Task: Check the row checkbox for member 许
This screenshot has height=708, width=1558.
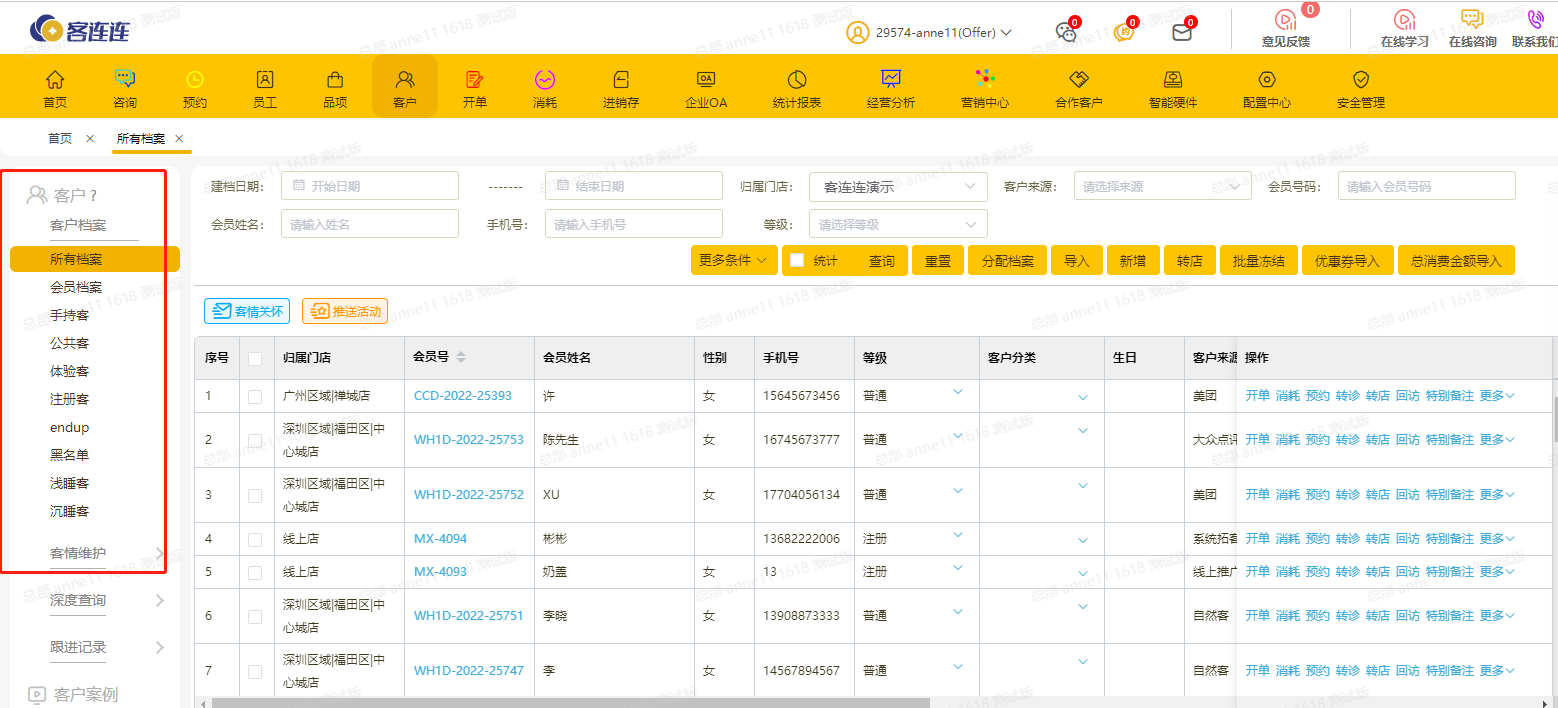Action: click(x=255, y=396)
